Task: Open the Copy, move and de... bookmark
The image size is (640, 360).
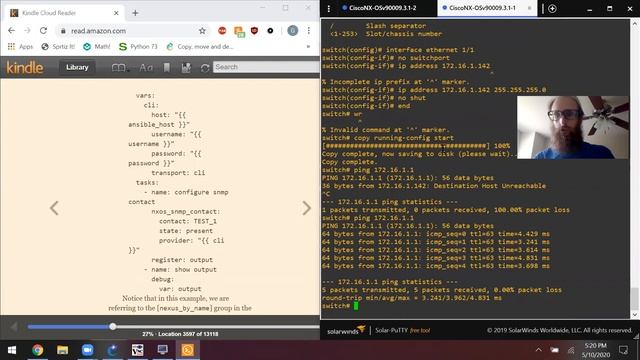Action: point(200,47)
